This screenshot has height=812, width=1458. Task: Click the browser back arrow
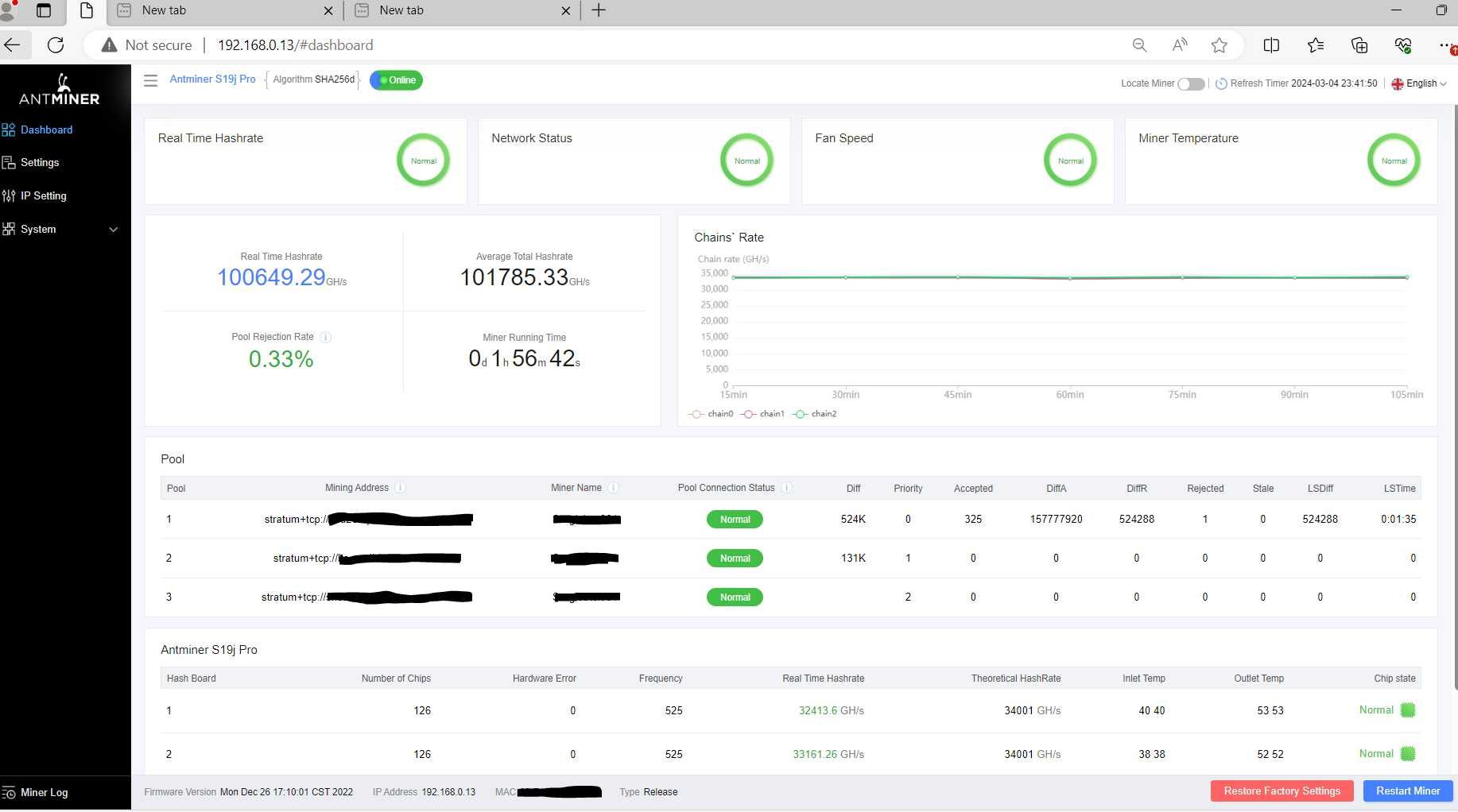click(x=13, y=44)
